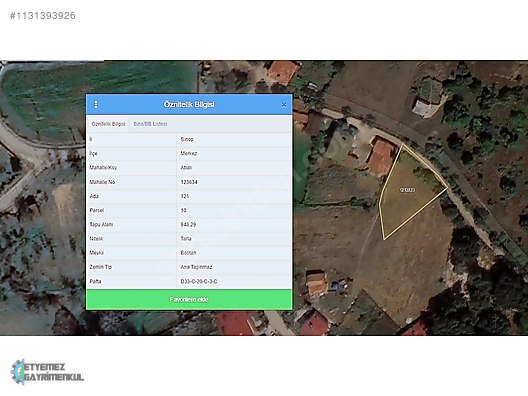
Task: Open the three-dot menu in dialog header
Action: (x=96, y=104)
